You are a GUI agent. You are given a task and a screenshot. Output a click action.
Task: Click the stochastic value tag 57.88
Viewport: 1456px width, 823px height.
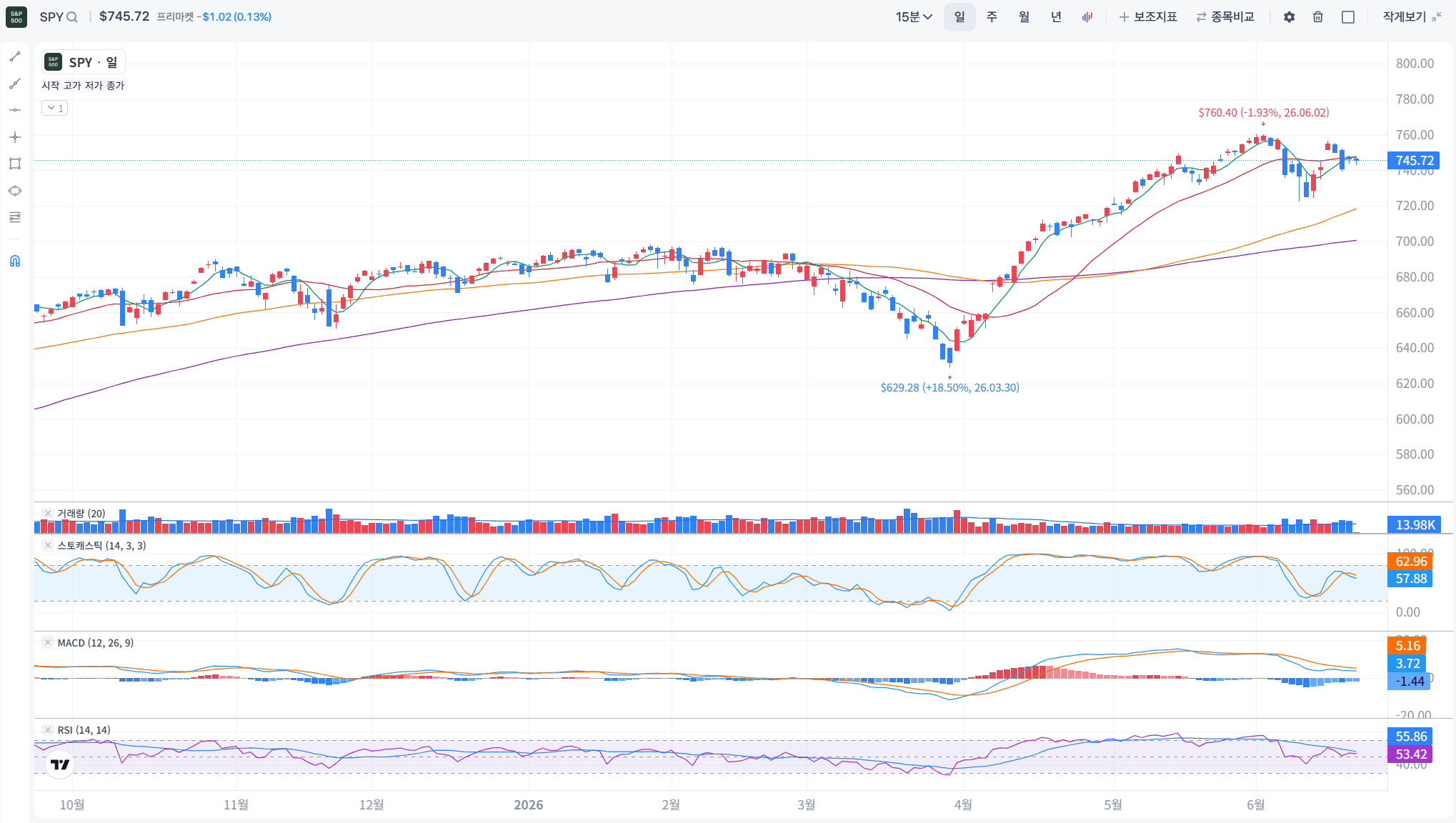tap(1410, 579)
